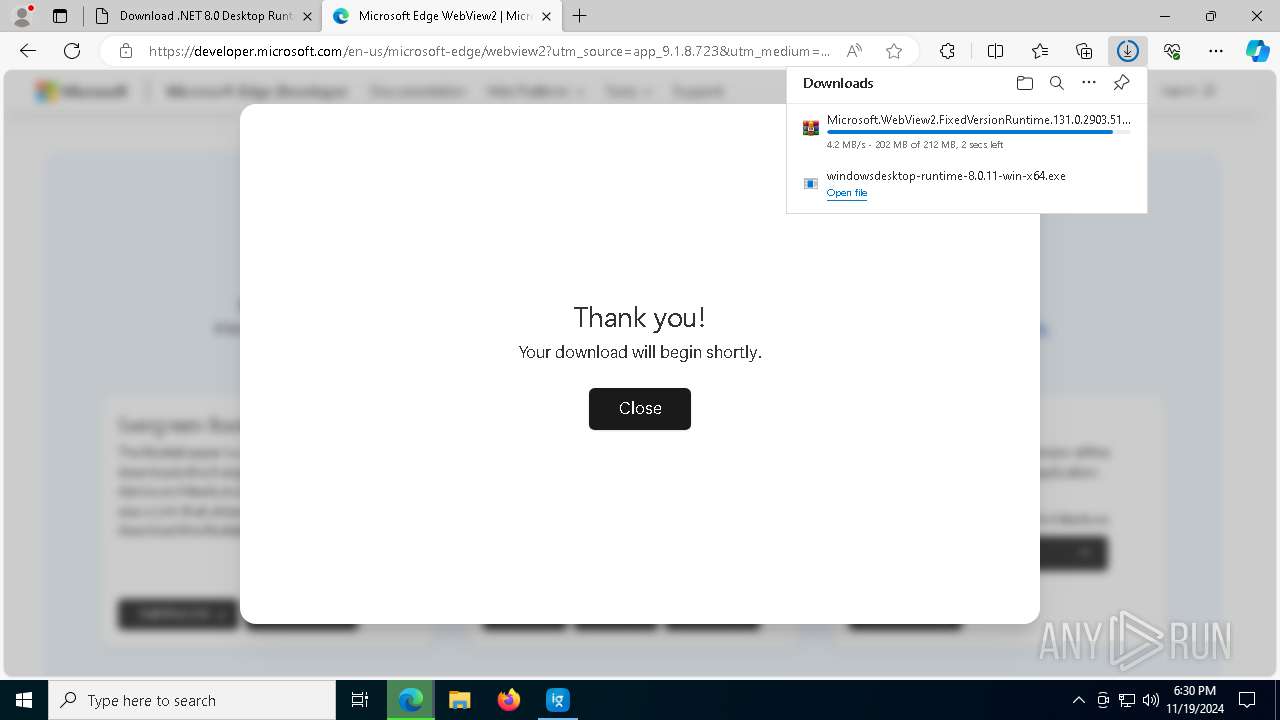
Task: Click the Downloads toolbar button
Action: coord(1127,51)
